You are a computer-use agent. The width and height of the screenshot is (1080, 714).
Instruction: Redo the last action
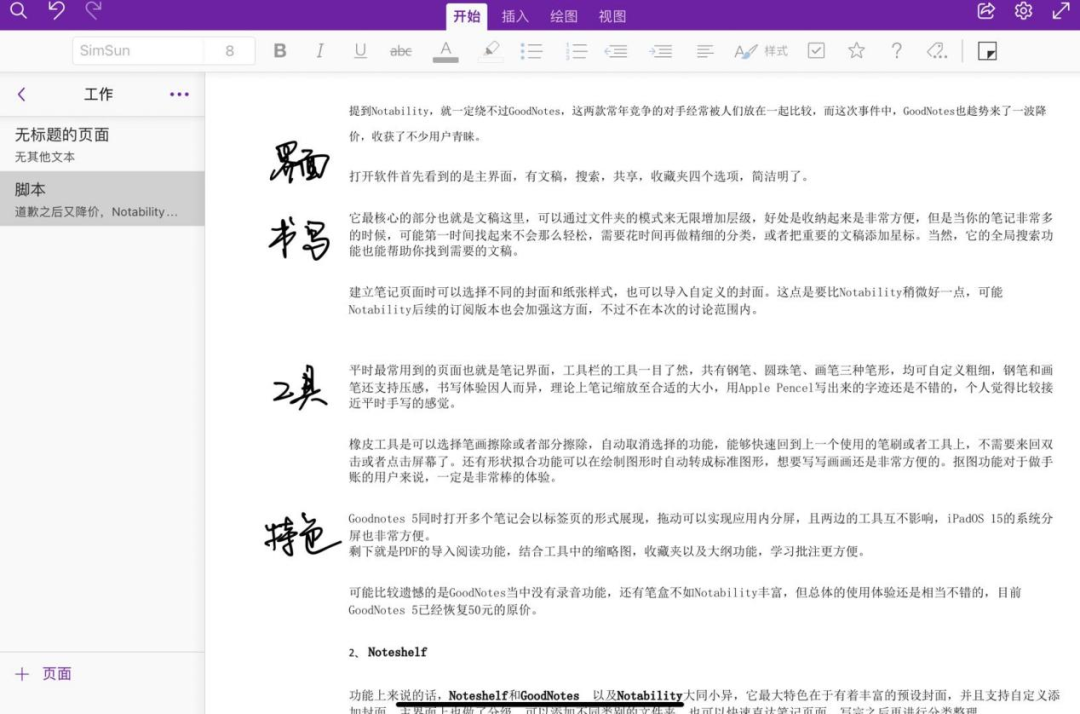(94, 12)
